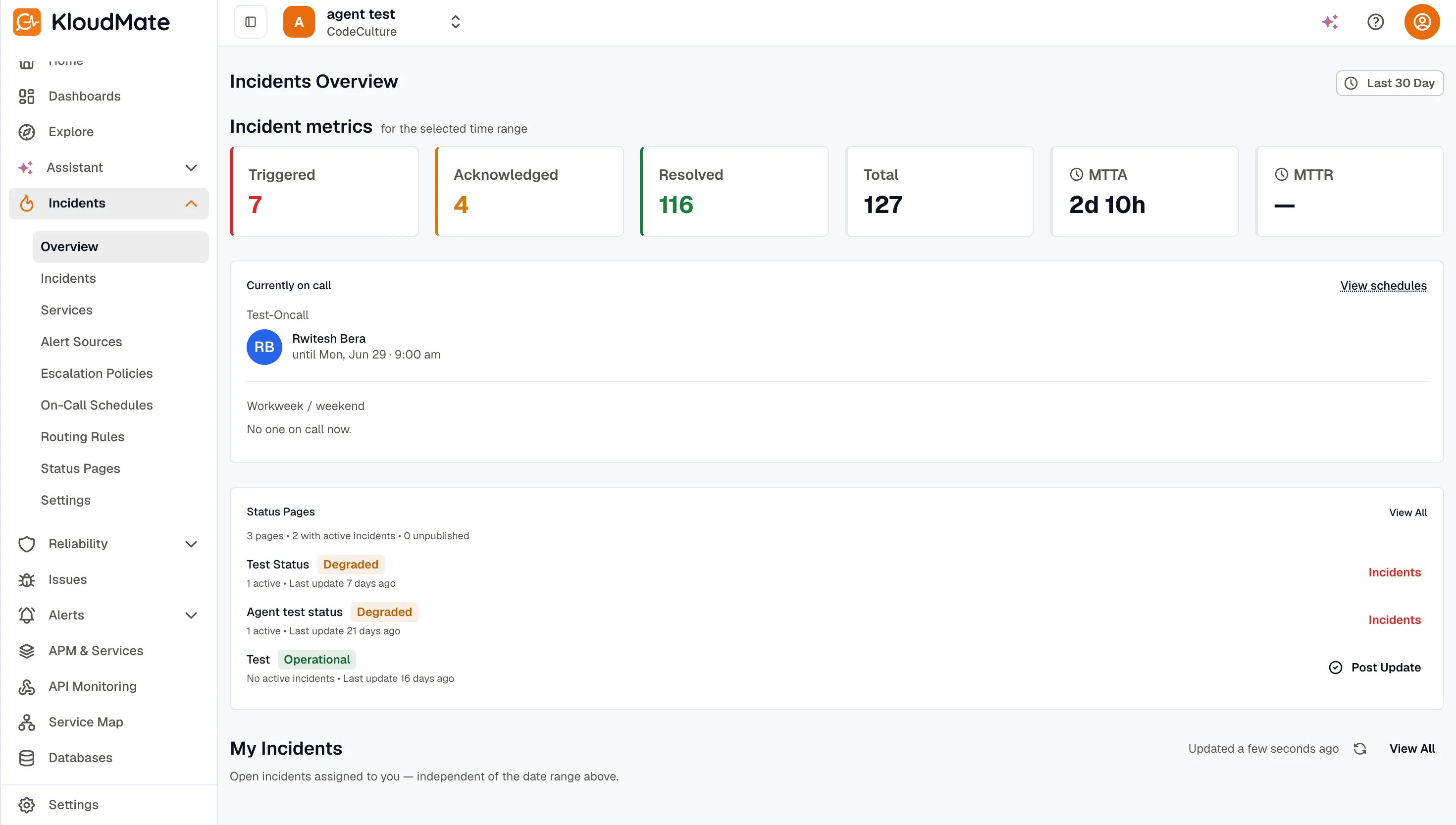The height and width of the screenshot is (825, 1456).
Task: Click the help question mark icon
Action: pyautogui.click(x=1376, y=22)
